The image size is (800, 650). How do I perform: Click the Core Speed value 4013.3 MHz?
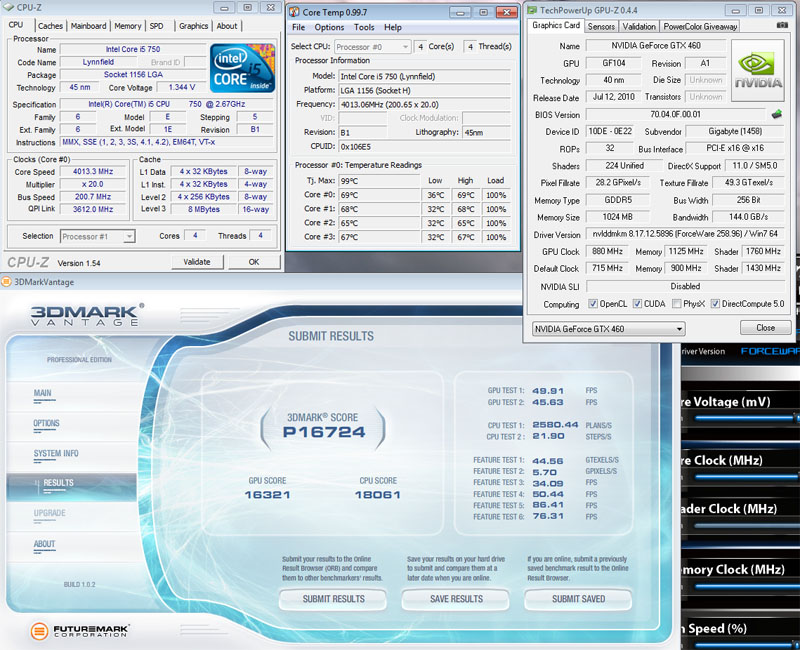point(93,172)
